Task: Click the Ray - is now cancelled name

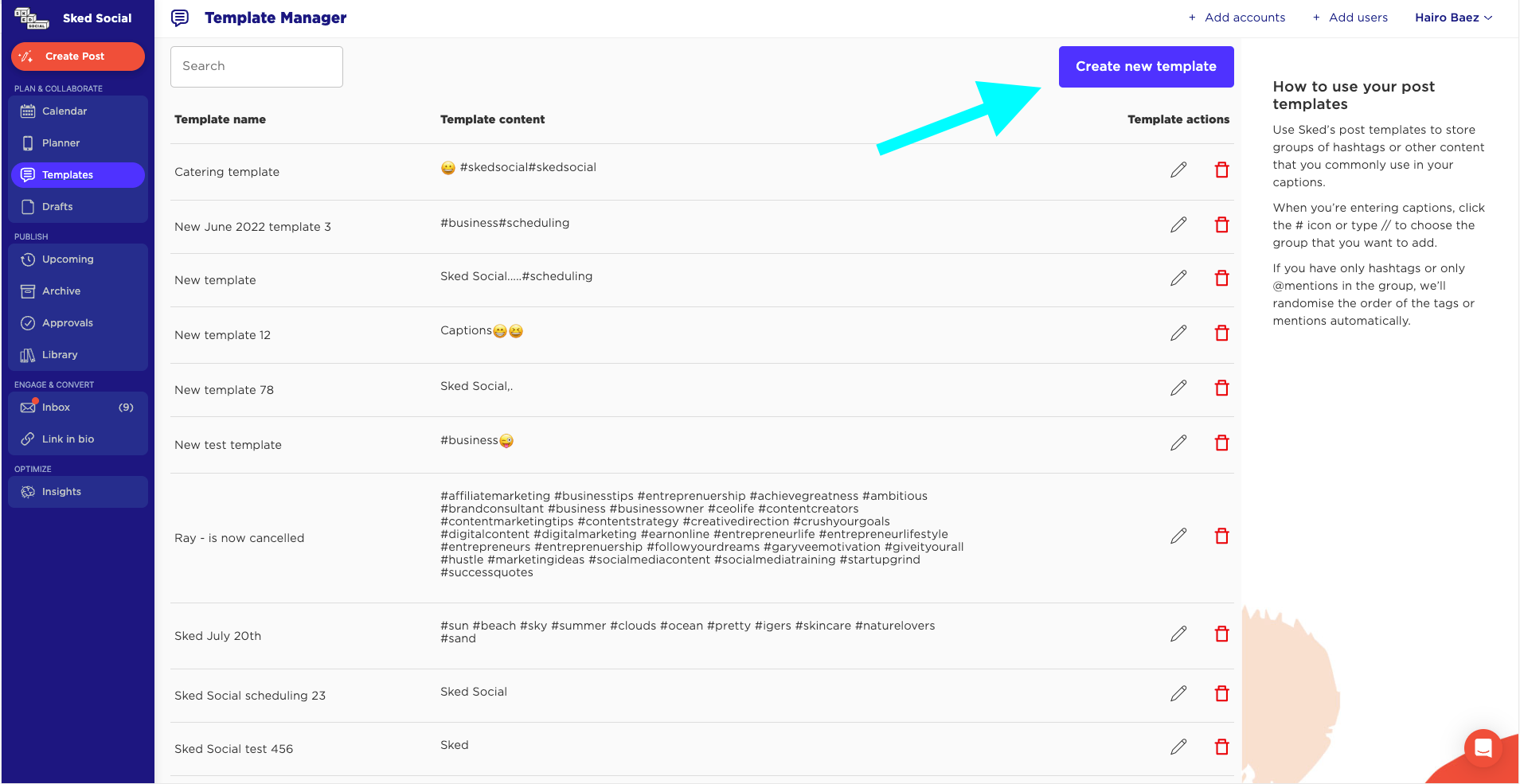Action: pyautogui.click(x=239, y=538)
